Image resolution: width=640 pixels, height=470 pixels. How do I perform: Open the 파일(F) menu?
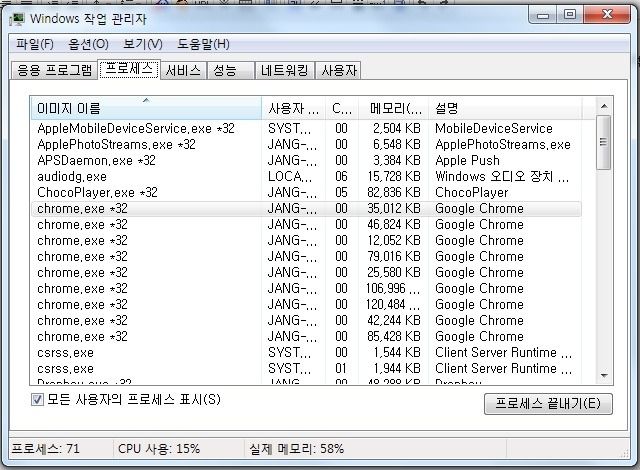35,44
